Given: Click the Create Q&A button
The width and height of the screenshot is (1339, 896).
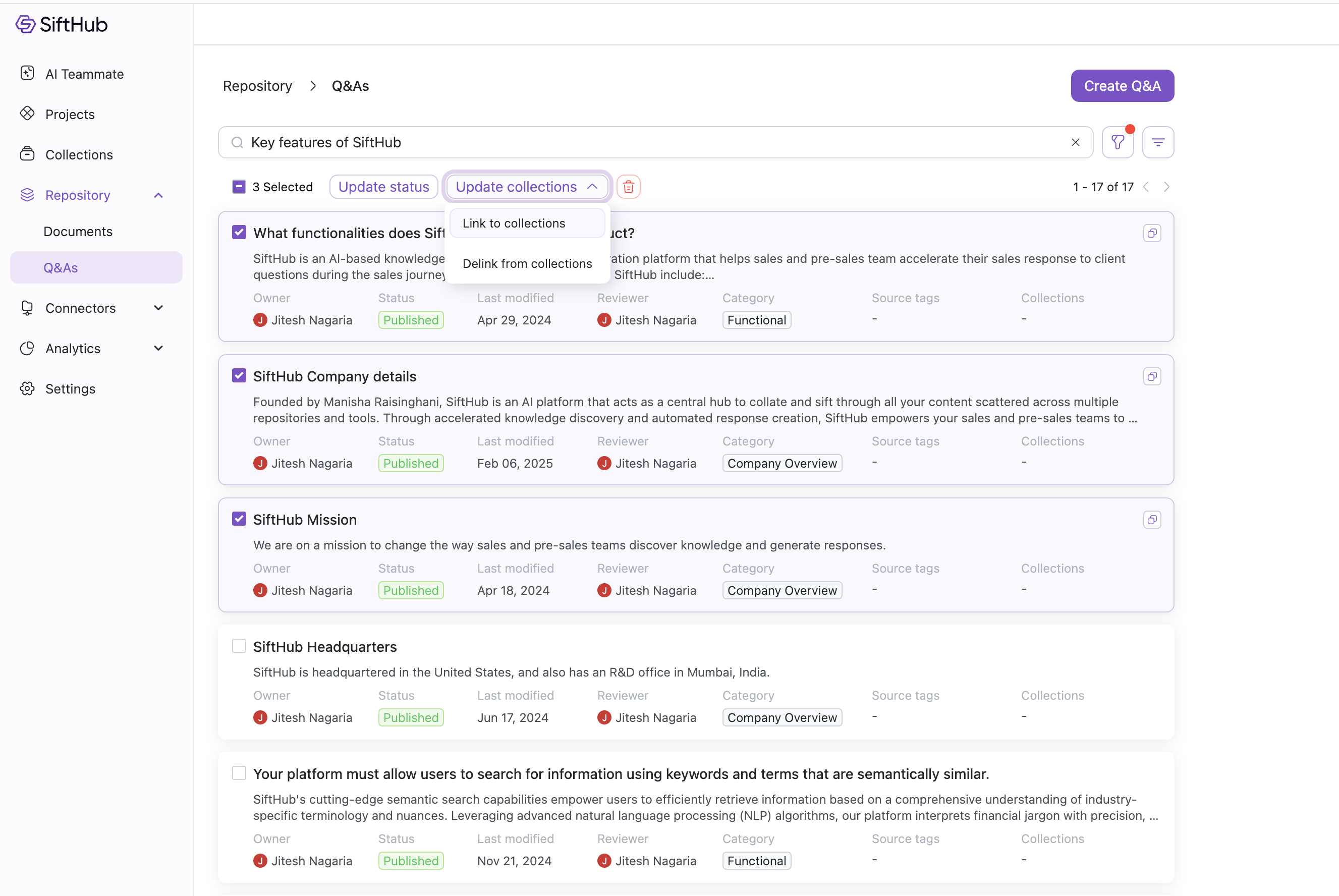Looking at the screenshot, I should tap(1122, 86).
